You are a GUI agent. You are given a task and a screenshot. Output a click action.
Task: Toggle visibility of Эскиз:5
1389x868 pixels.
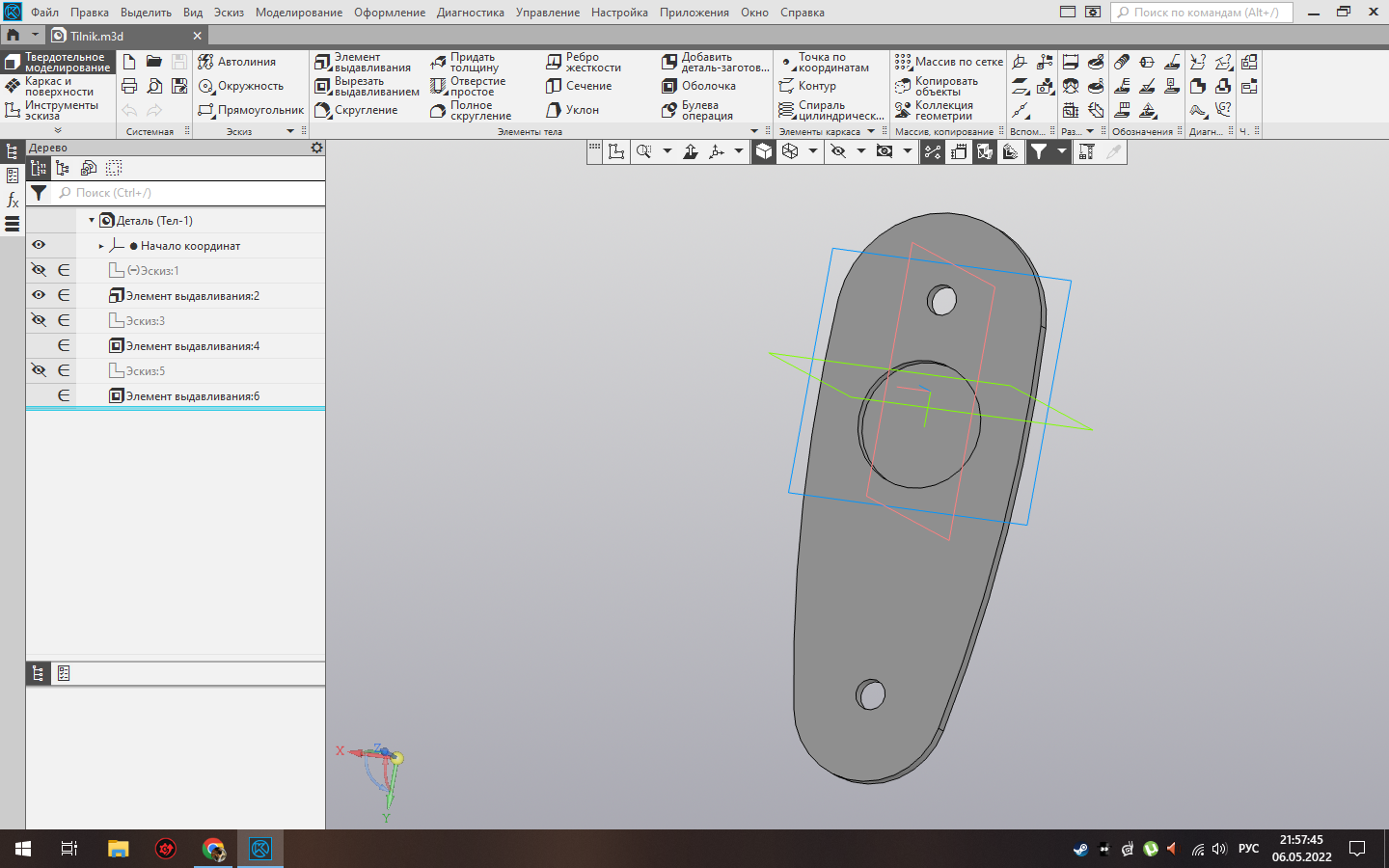click(x=39, y=370)
